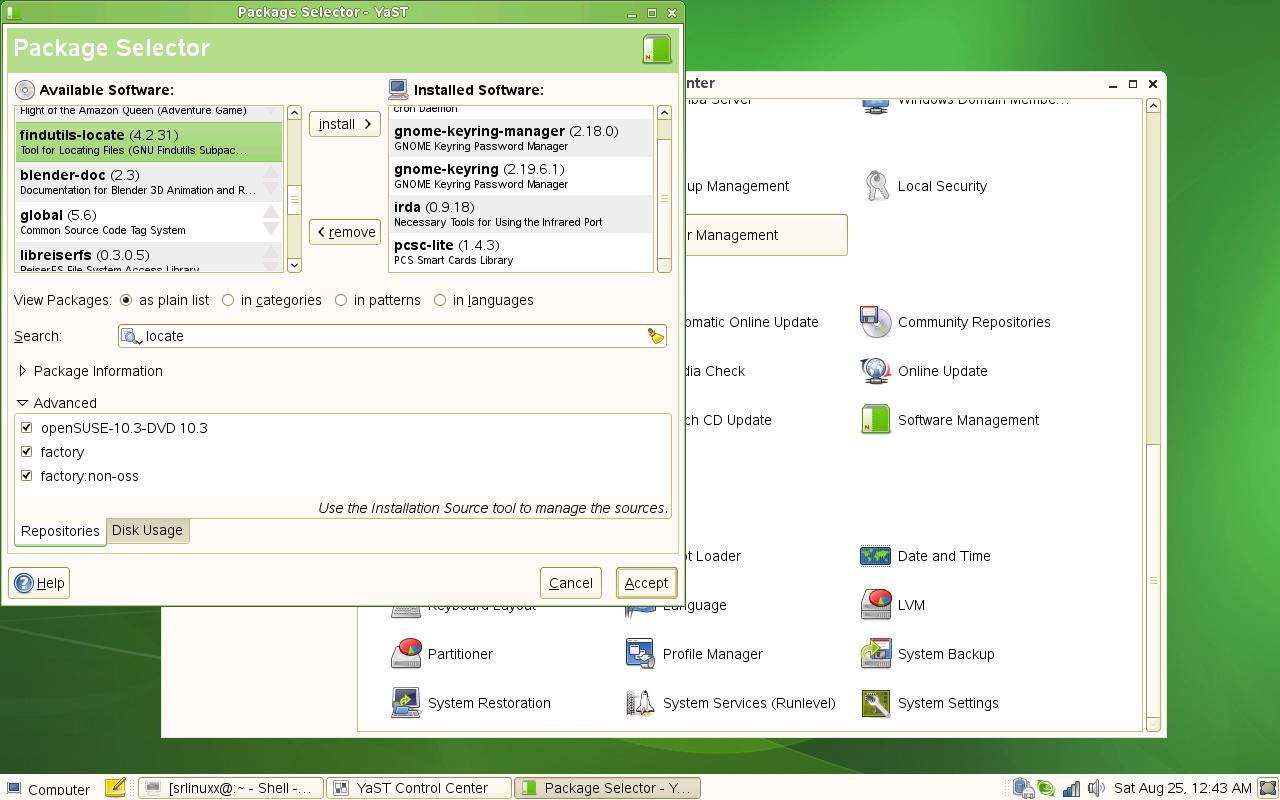The width and height of the screenshot is (1280, 800).
Task: Select 'as plain list' view option
Action: coord(165,300)
